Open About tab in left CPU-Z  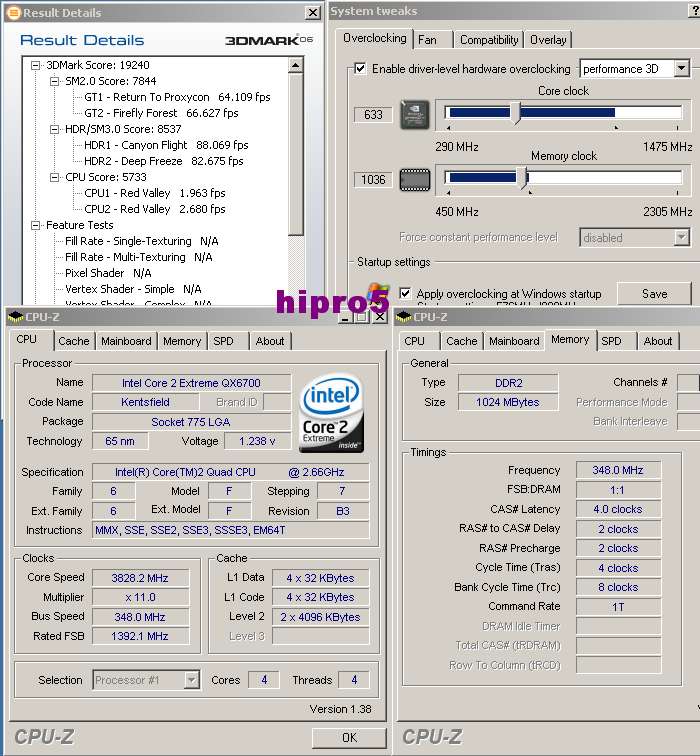coord(270,341)
